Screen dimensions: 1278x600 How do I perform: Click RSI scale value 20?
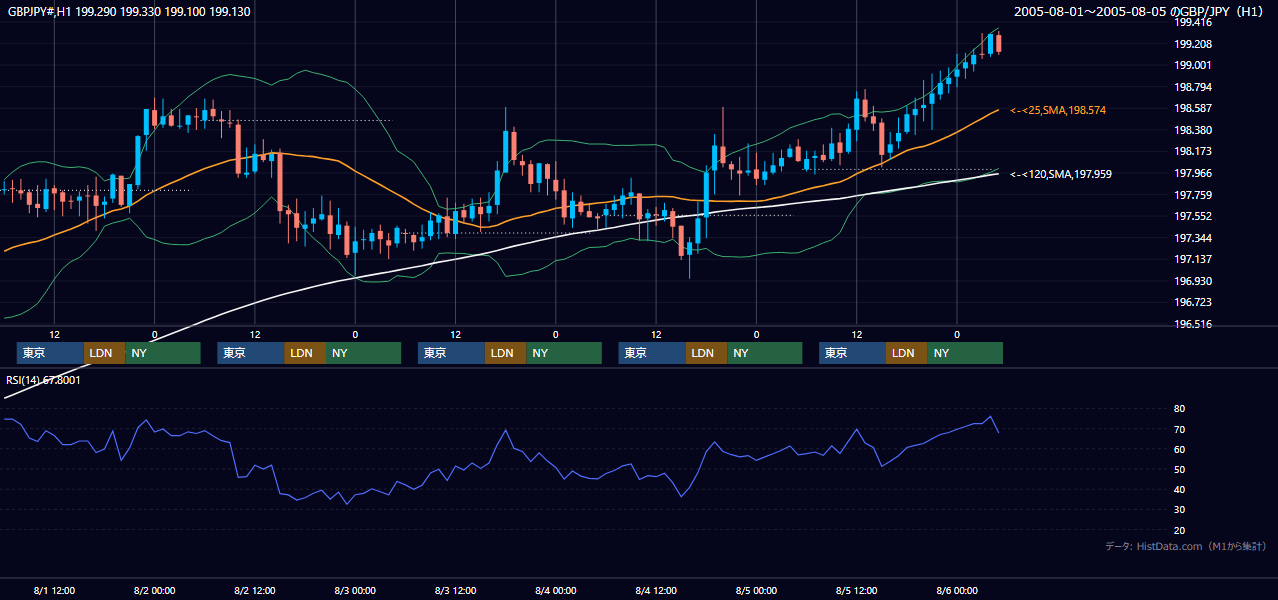pos(1180,530)
